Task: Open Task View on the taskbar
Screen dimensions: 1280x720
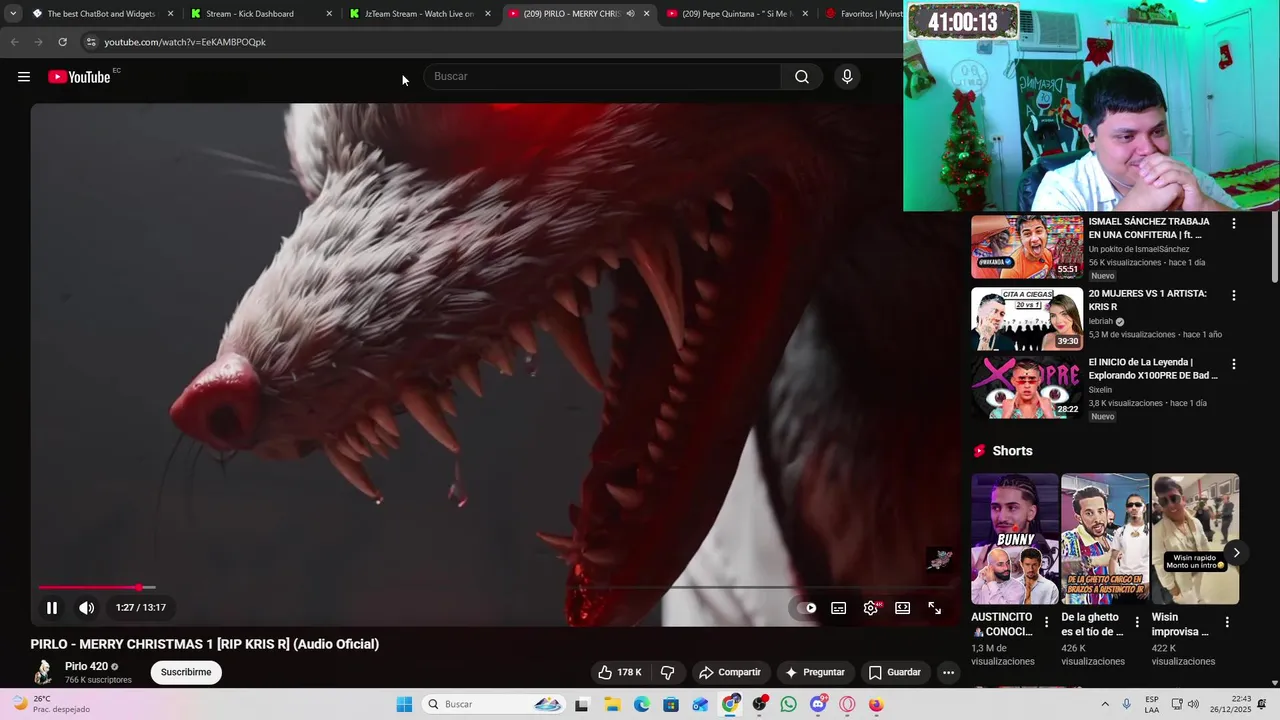Action: pyautogui.click(x=582, y=704)
